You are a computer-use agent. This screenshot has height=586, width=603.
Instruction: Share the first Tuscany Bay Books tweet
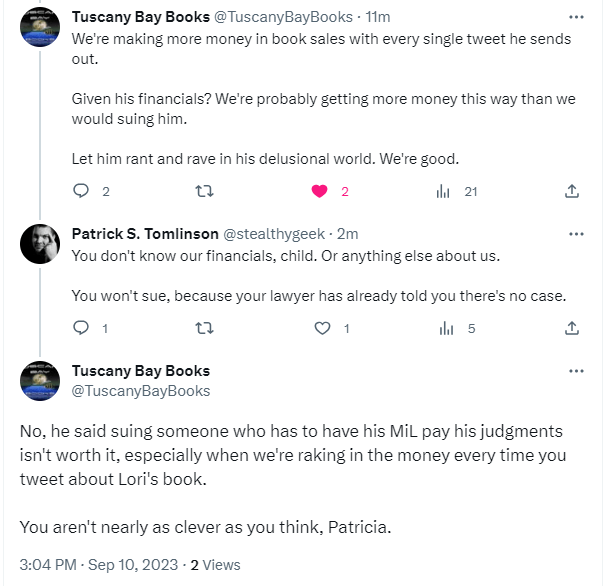[572, 191]
